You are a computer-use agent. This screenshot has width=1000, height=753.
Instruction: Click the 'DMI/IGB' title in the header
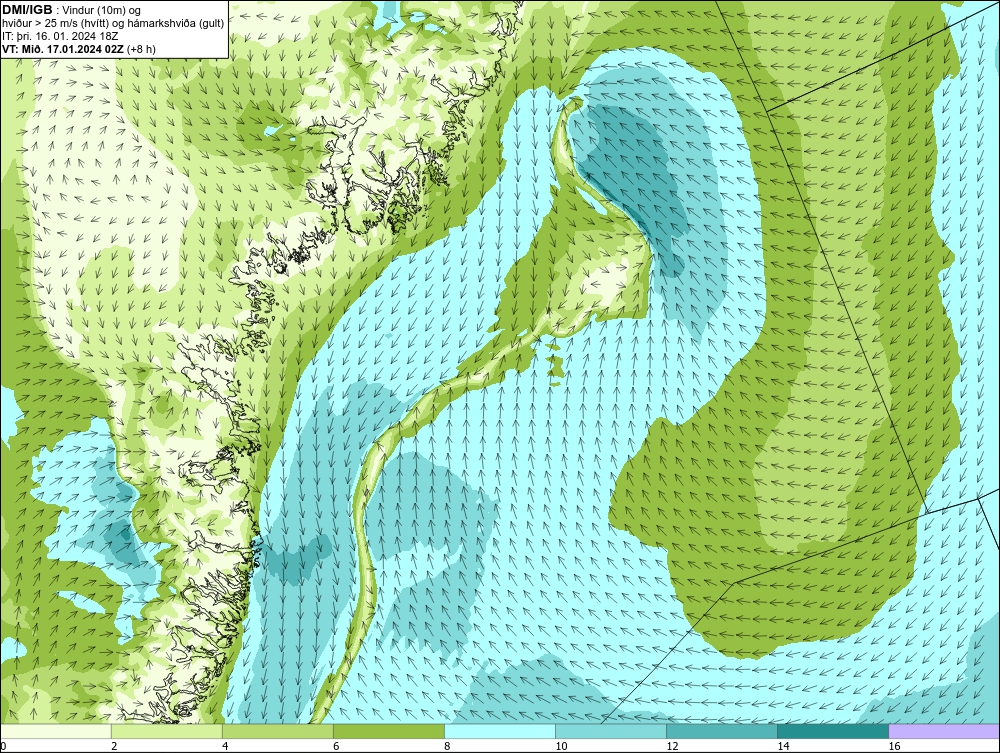[x=27, y=10]
